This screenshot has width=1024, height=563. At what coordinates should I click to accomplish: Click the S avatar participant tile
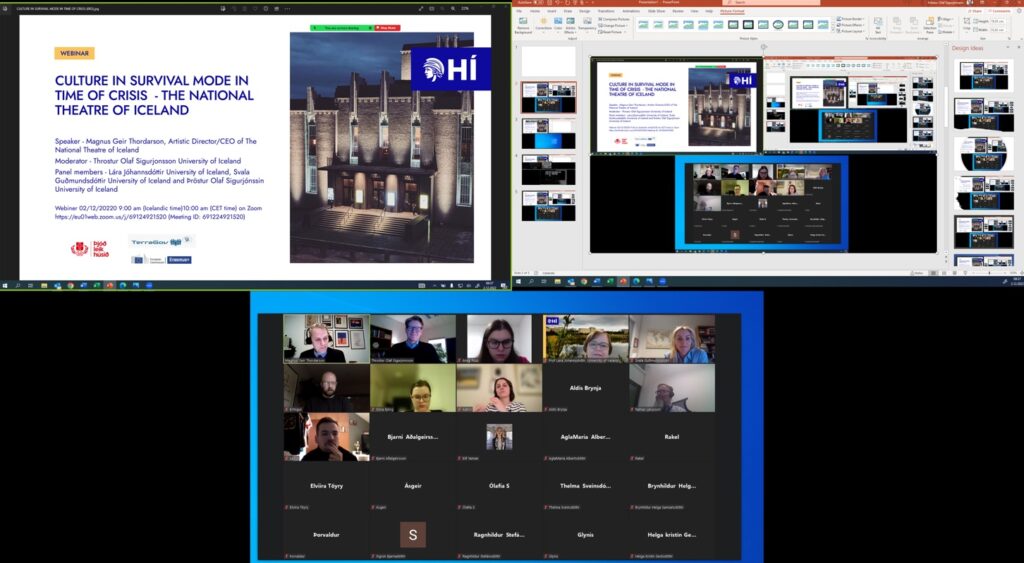point(413,535)
